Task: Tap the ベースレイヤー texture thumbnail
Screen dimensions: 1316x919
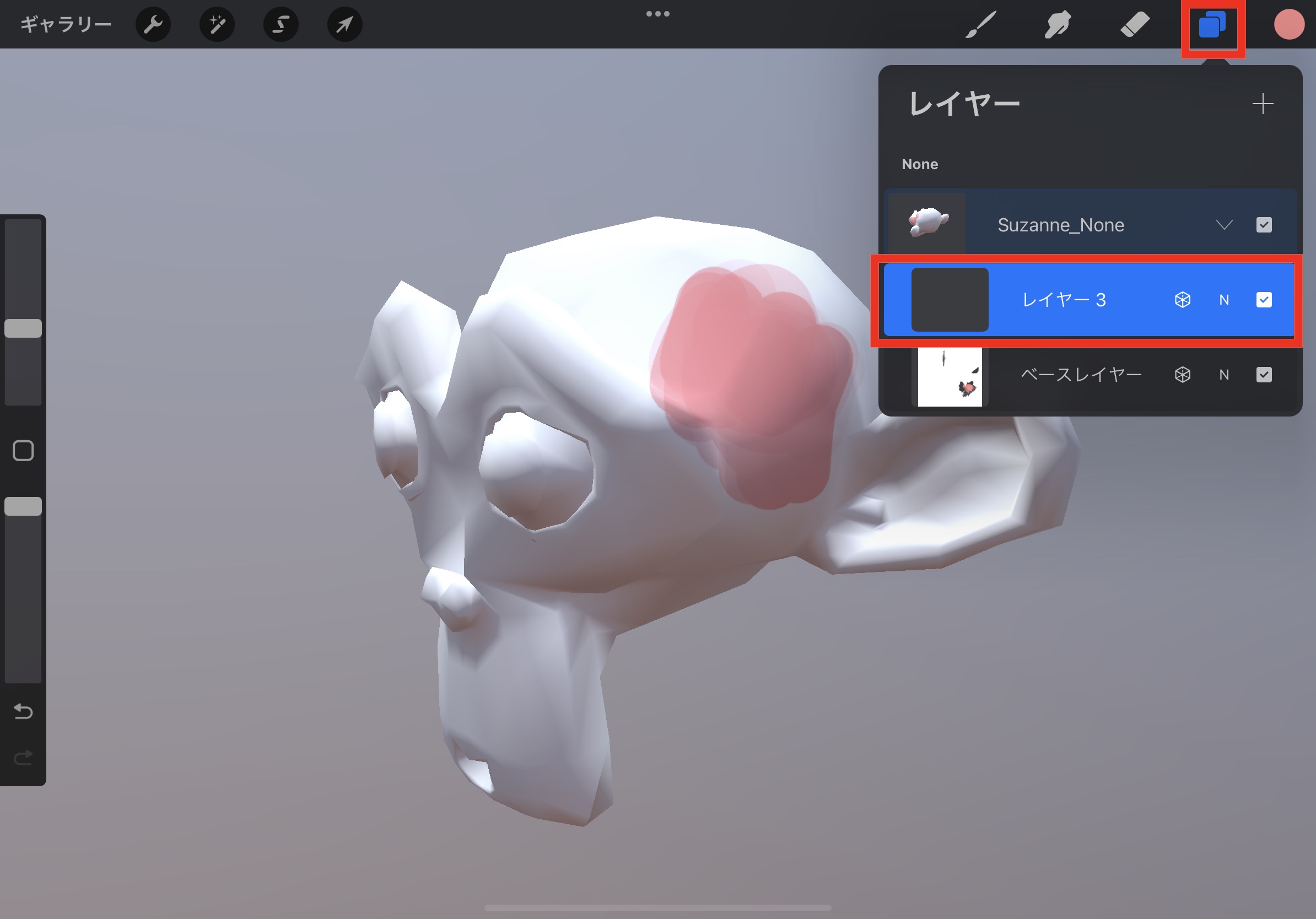Action: coord(950,376)
